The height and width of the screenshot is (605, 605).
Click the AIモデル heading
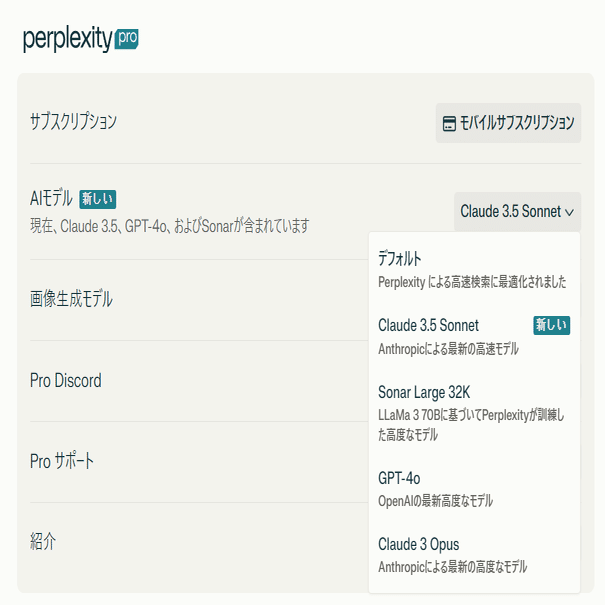51,198
